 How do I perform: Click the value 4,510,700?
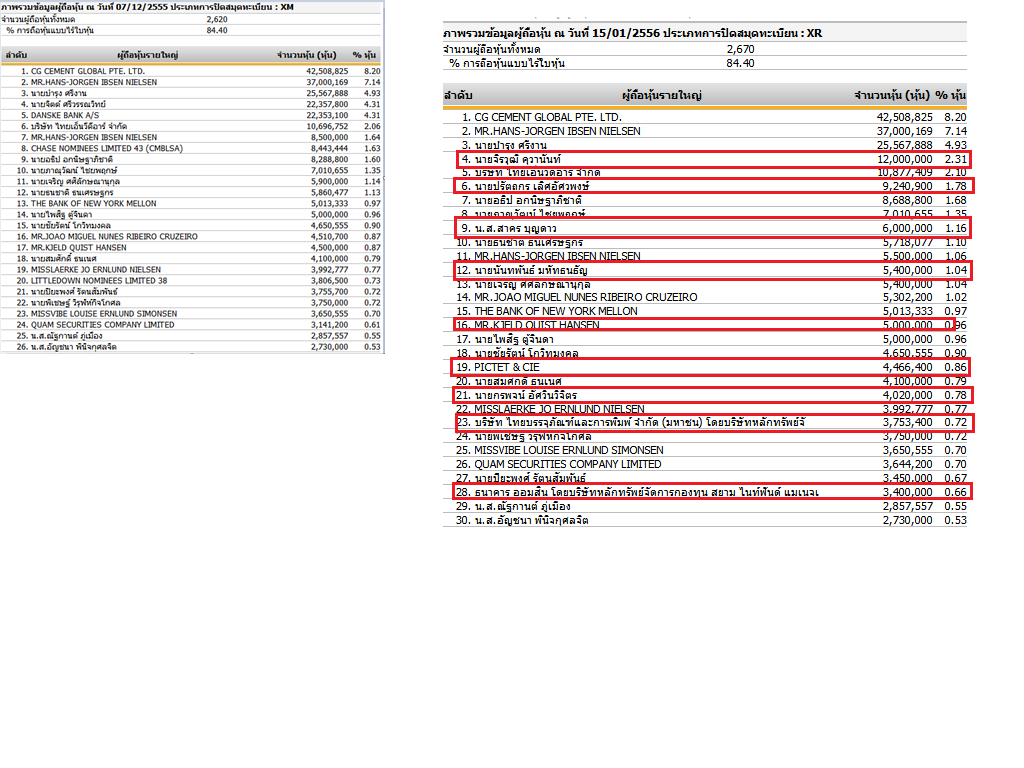click(329, 236)
